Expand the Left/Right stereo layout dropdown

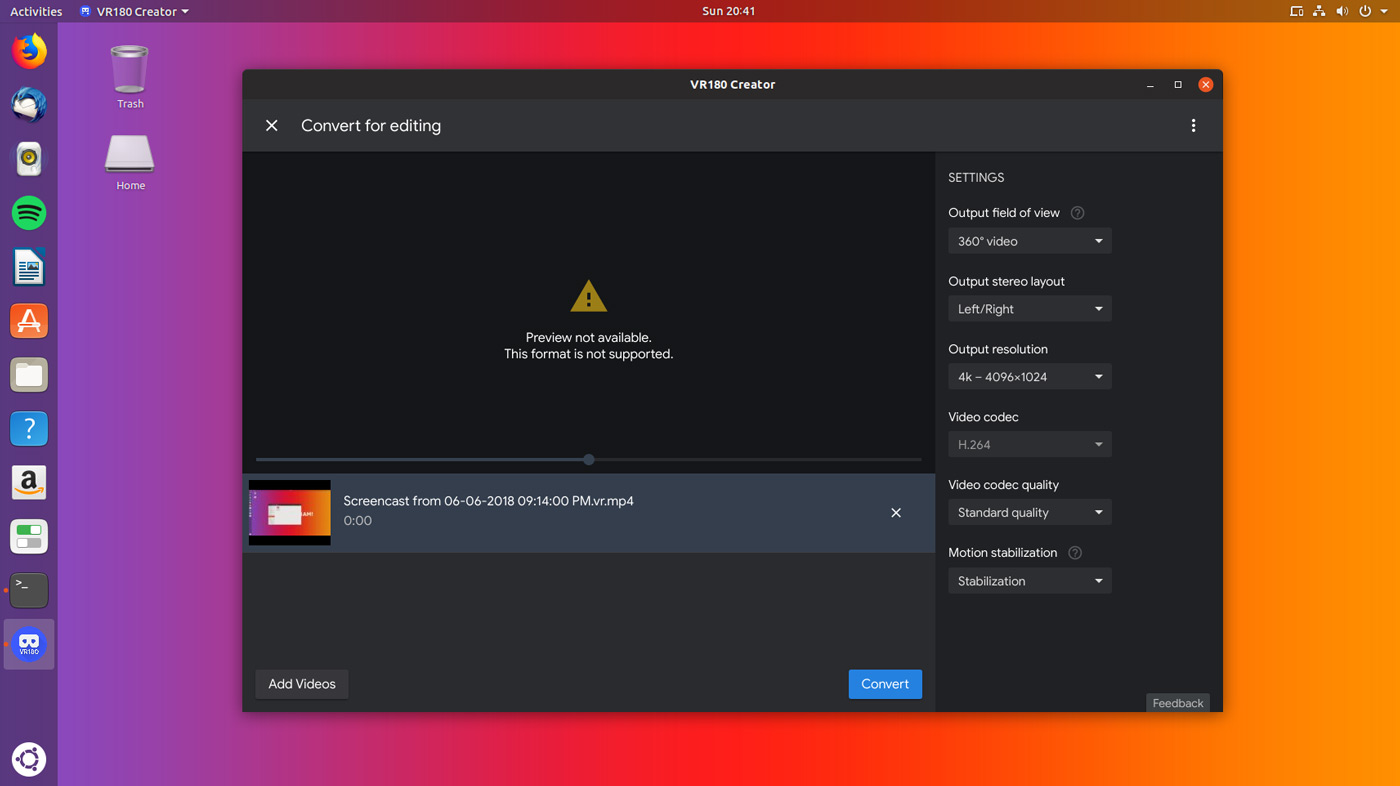[x=1029, y=309]
